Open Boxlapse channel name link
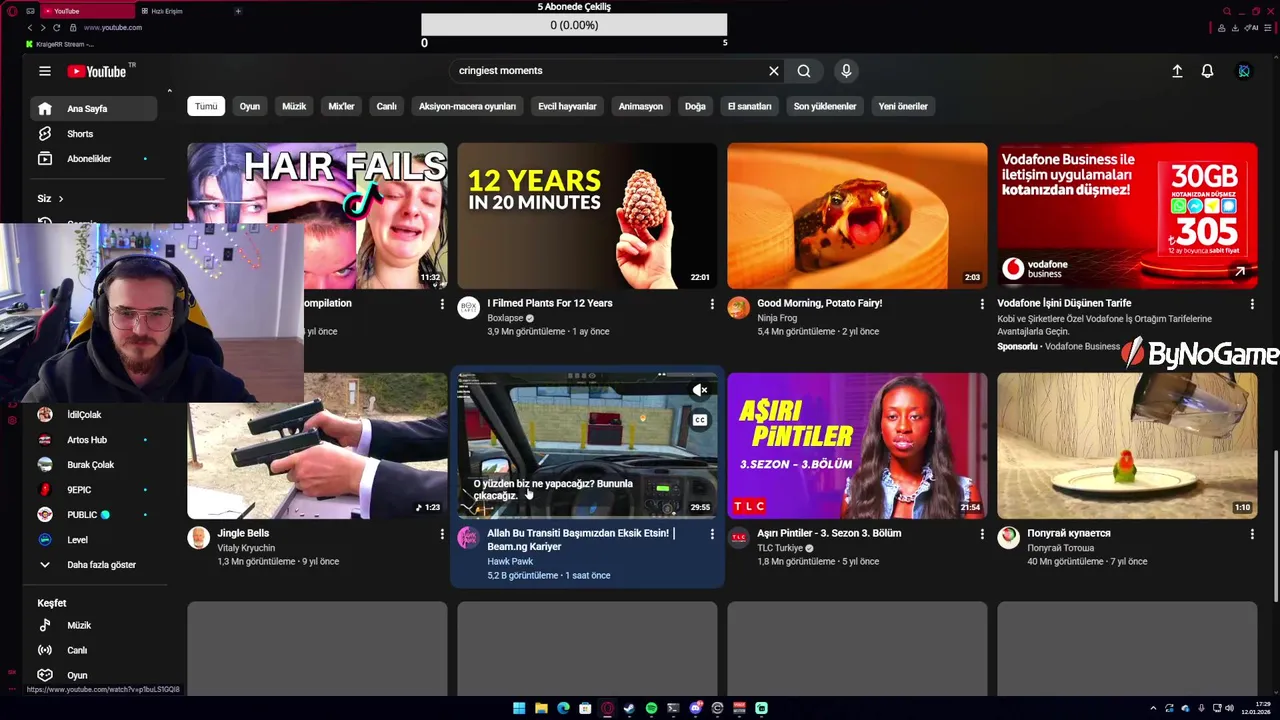Screen dimensions: 1280x720 coord(506,318)
